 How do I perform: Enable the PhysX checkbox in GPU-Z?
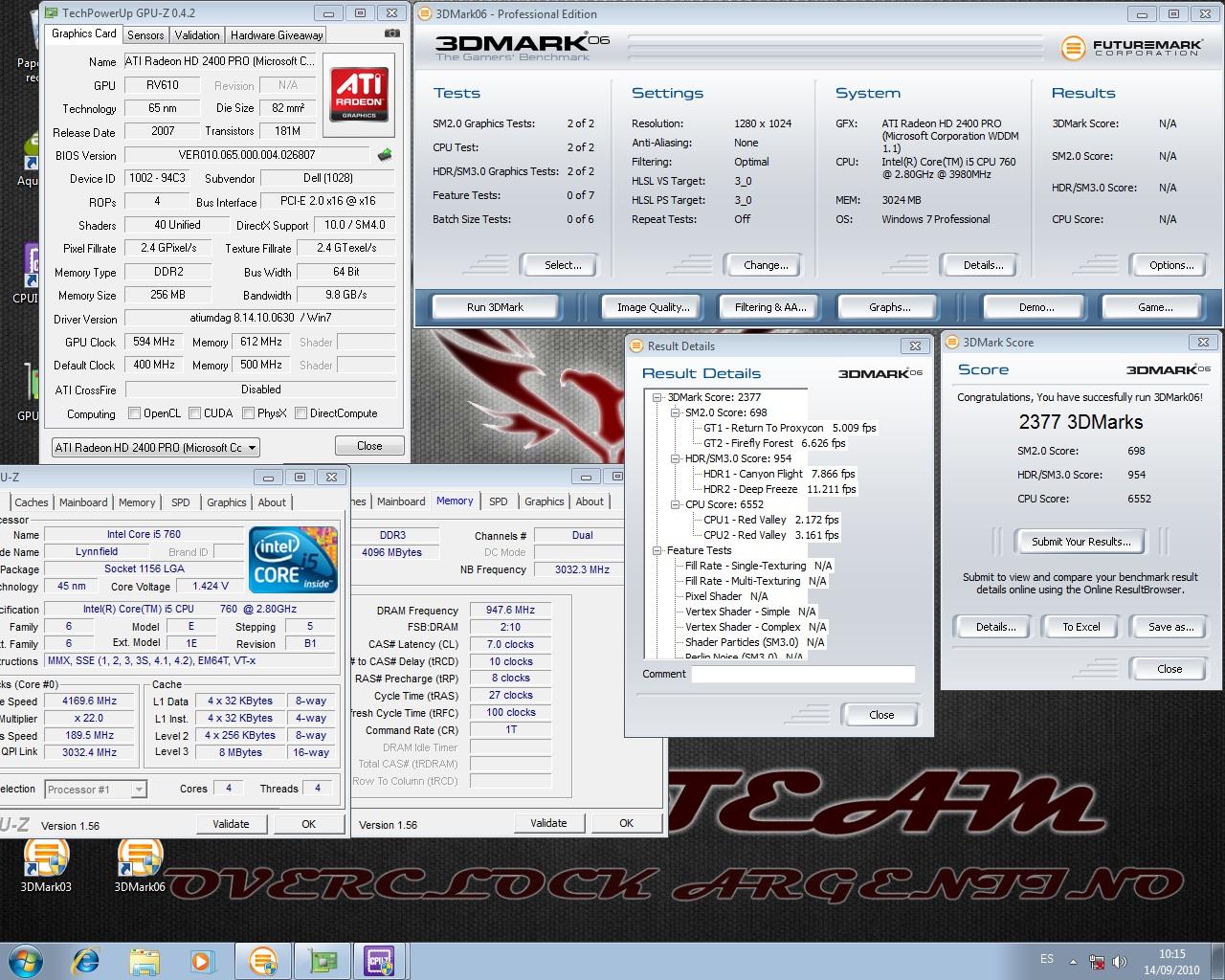[x=249, y=413]
